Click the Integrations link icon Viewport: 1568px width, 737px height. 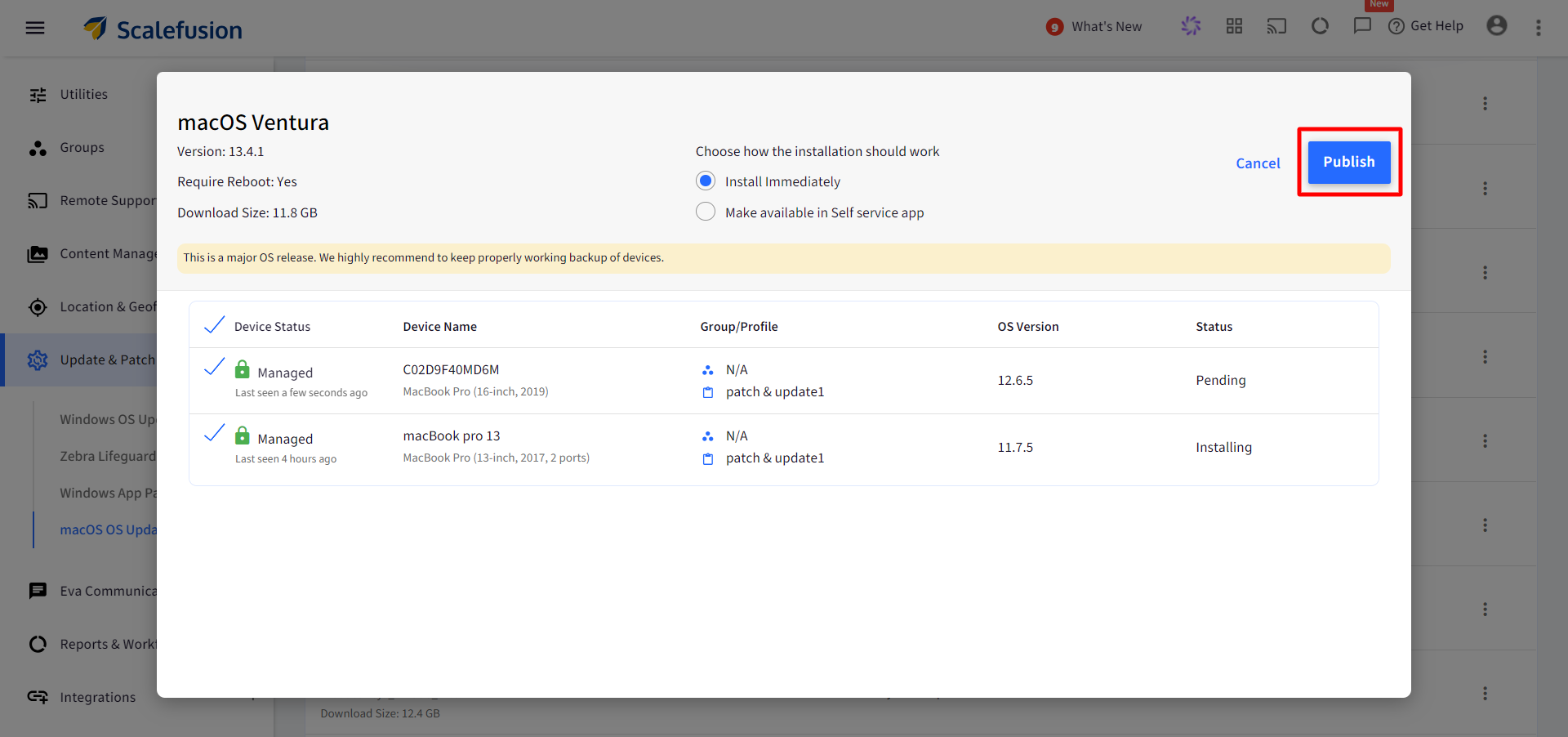pos(38,697)
